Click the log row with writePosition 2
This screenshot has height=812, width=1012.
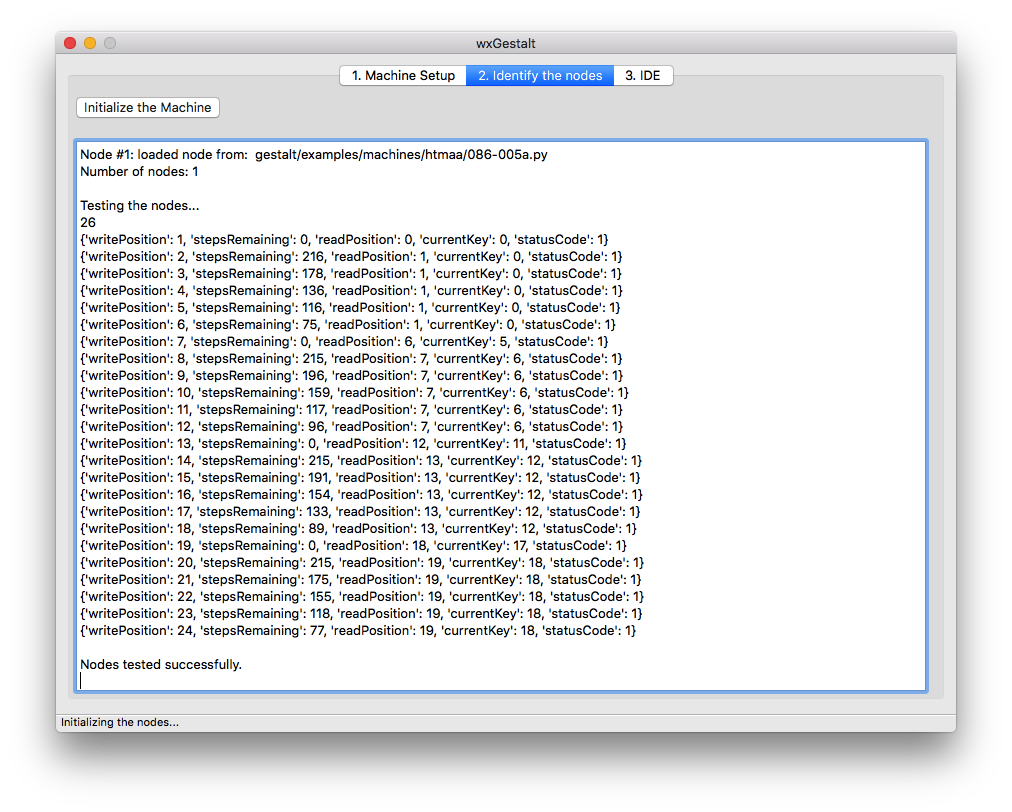[351, 257]
